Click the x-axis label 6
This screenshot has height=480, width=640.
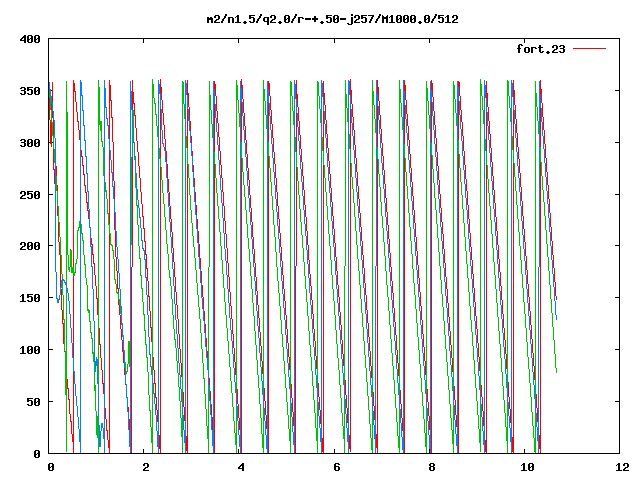pos(337,467)
